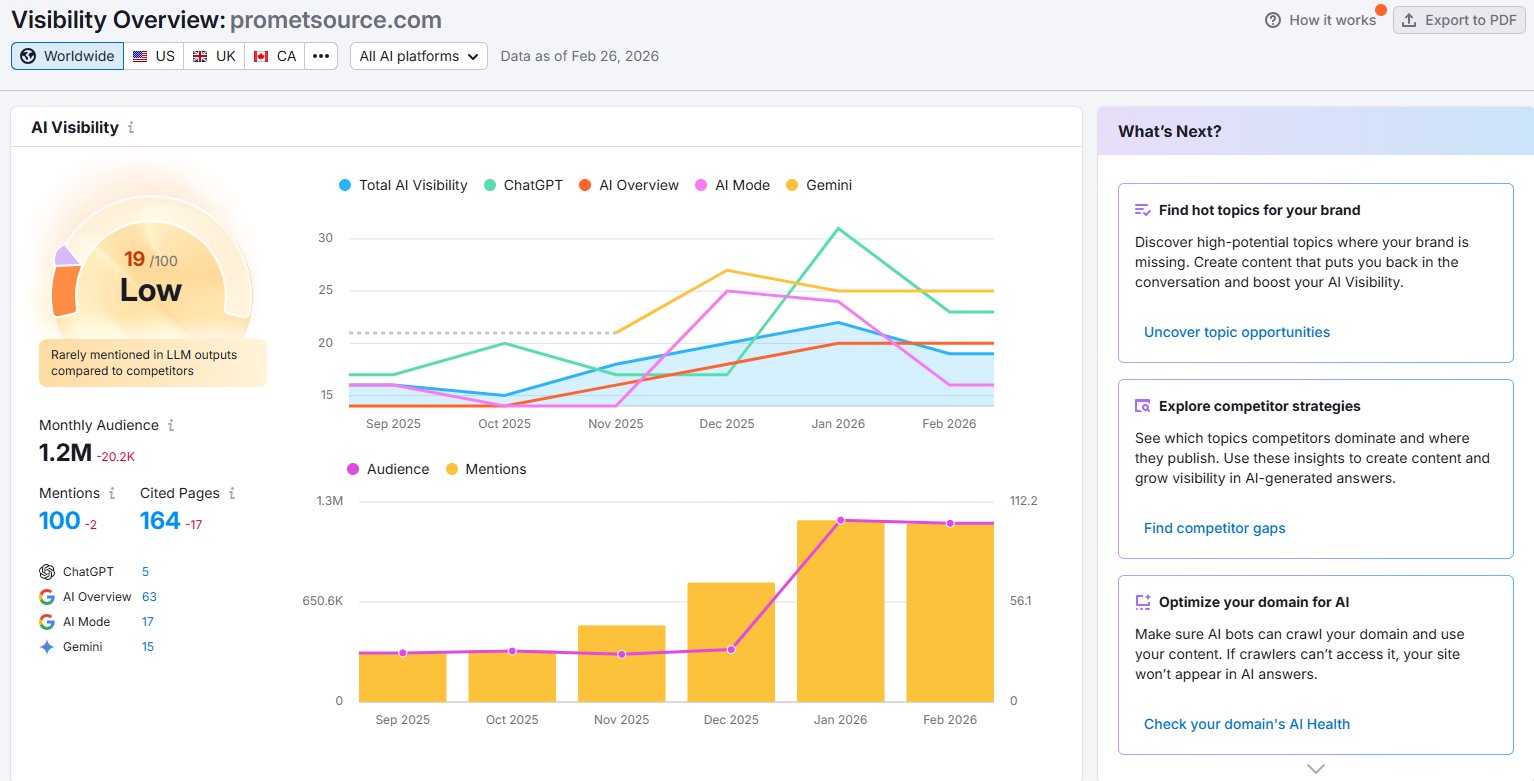Click the Nov 2025 mentions bar
The image size is (1534, 781).
(x=621, y=663)
